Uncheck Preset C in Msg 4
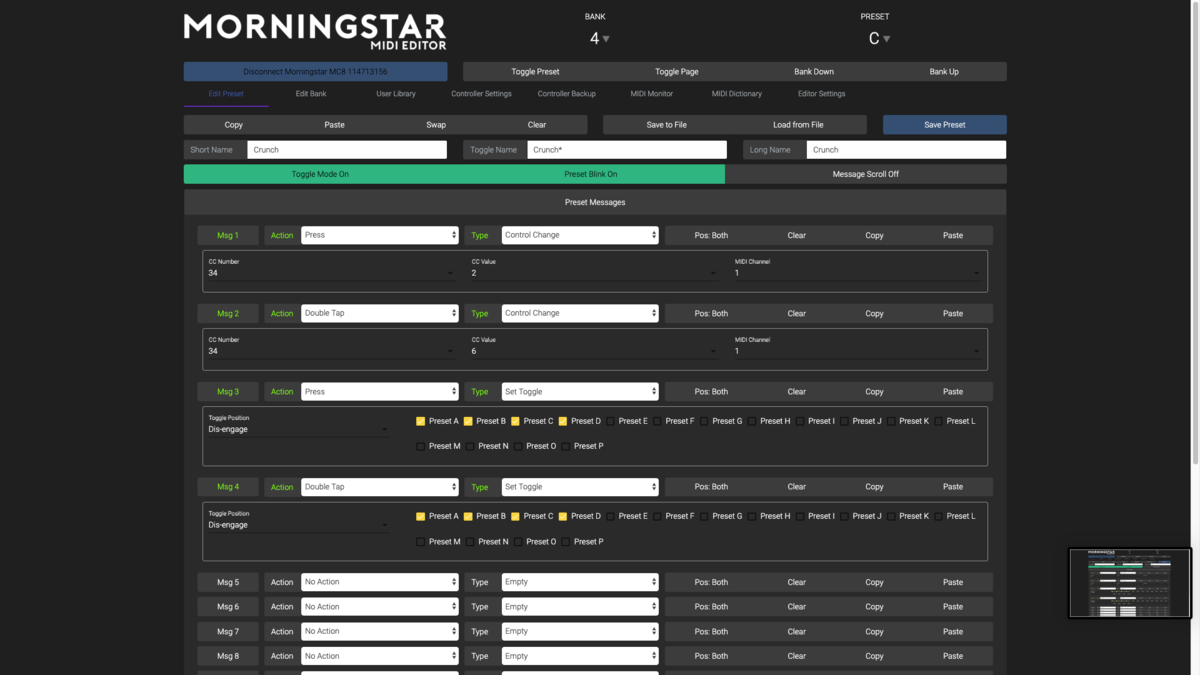Screen dimensions: 1200x675 [515, 516]
